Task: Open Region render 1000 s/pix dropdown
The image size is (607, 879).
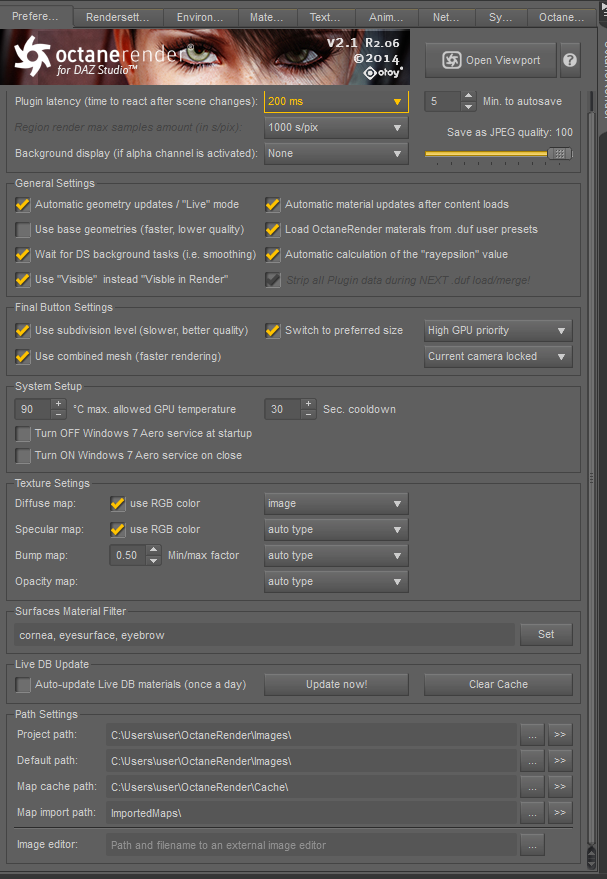Action: coord(336,127)
